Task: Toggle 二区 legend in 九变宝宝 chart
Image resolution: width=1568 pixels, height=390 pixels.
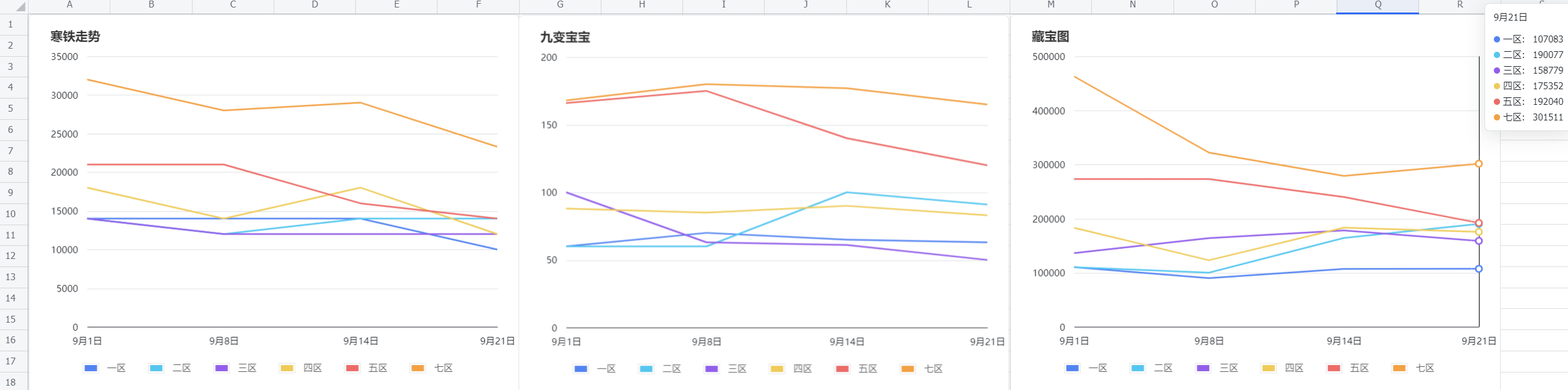Action: (x=660, y=369)
